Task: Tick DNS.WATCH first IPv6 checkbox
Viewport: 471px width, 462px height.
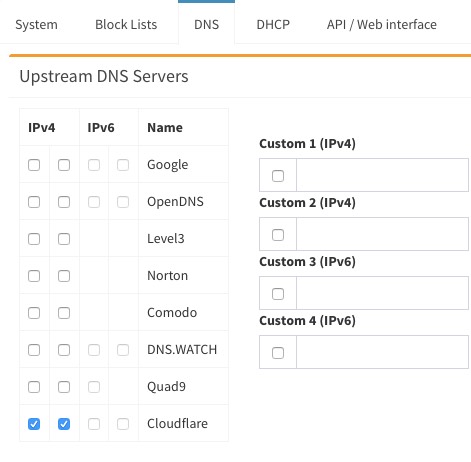Action: (x=94, y=350)
